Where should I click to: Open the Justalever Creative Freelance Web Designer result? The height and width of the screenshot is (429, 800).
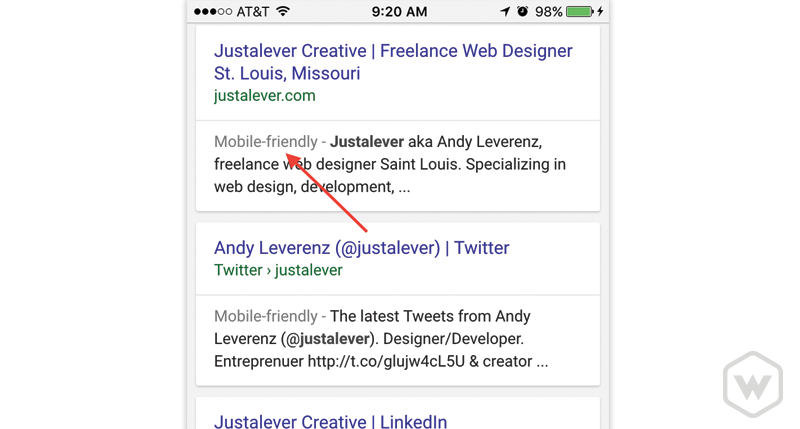(393, 62)
